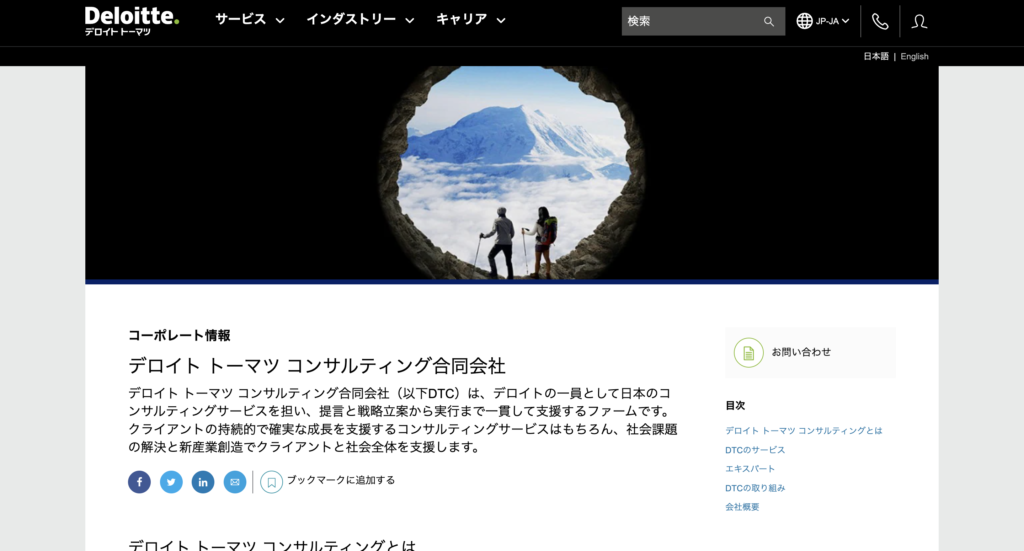Viewport: 1024px width, 551px height.
Task: Share the page on Twitter
Action: click(x=171, y=482)
